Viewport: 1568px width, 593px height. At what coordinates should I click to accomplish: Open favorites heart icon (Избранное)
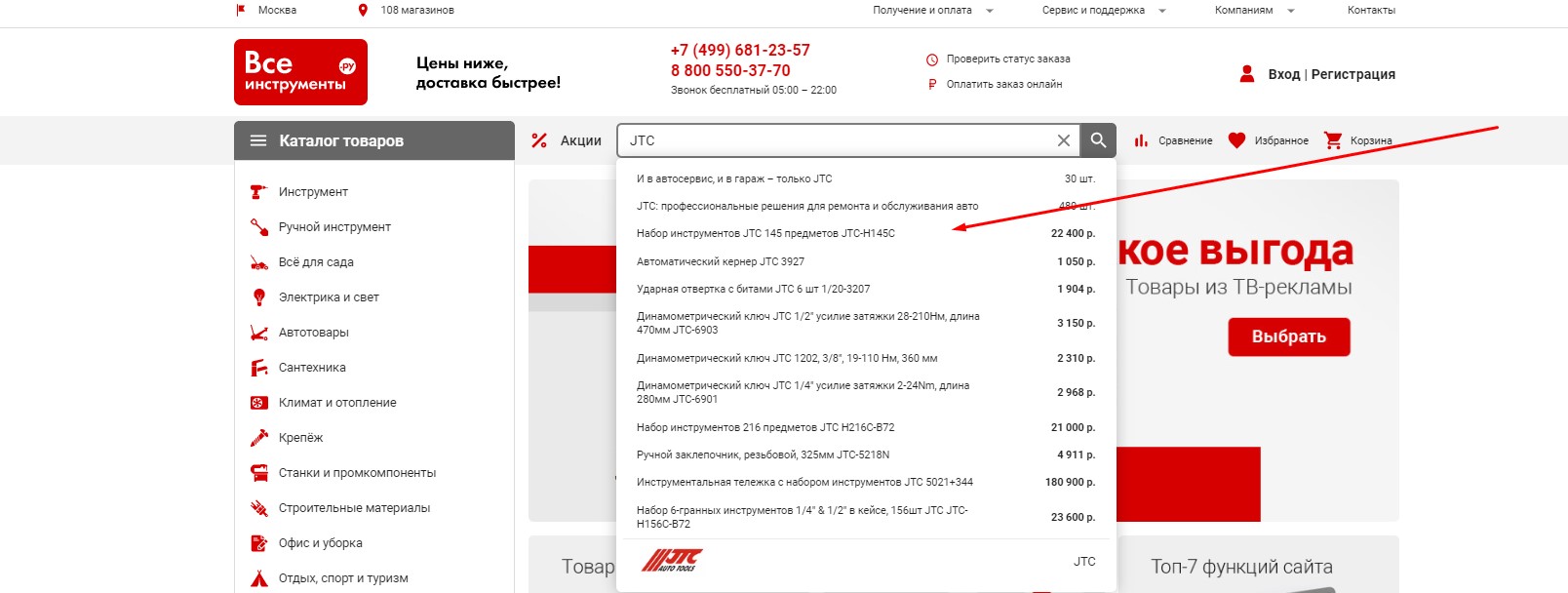pos(1236,140)
